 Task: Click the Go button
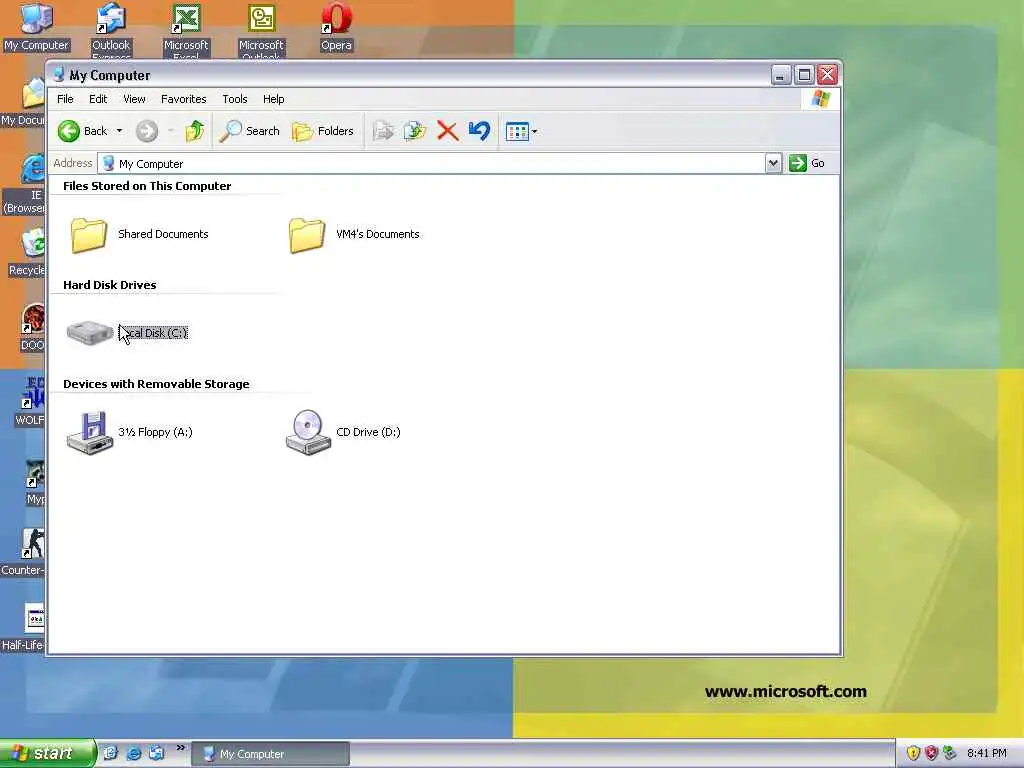coord(807,163)
